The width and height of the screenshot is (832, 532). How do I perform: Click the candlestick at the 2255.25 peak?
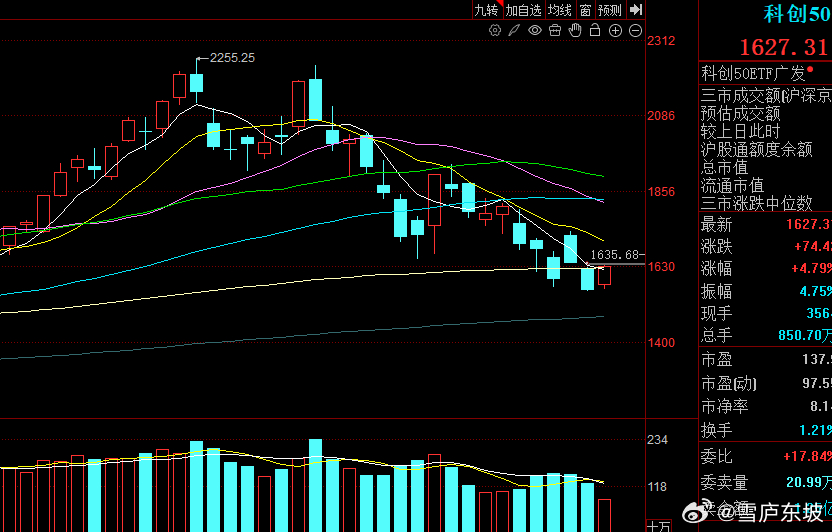pyautogui.click(x=196, y=82)
